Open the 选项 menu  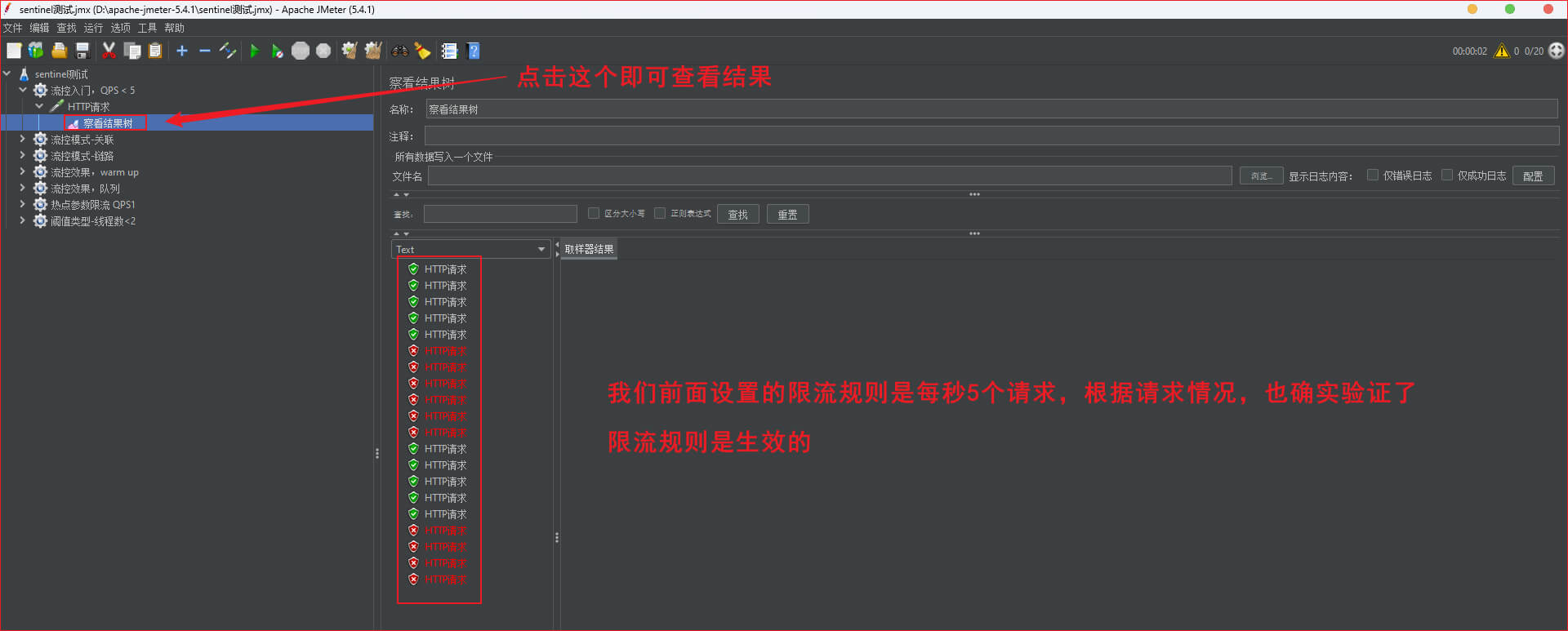[120, 28]
